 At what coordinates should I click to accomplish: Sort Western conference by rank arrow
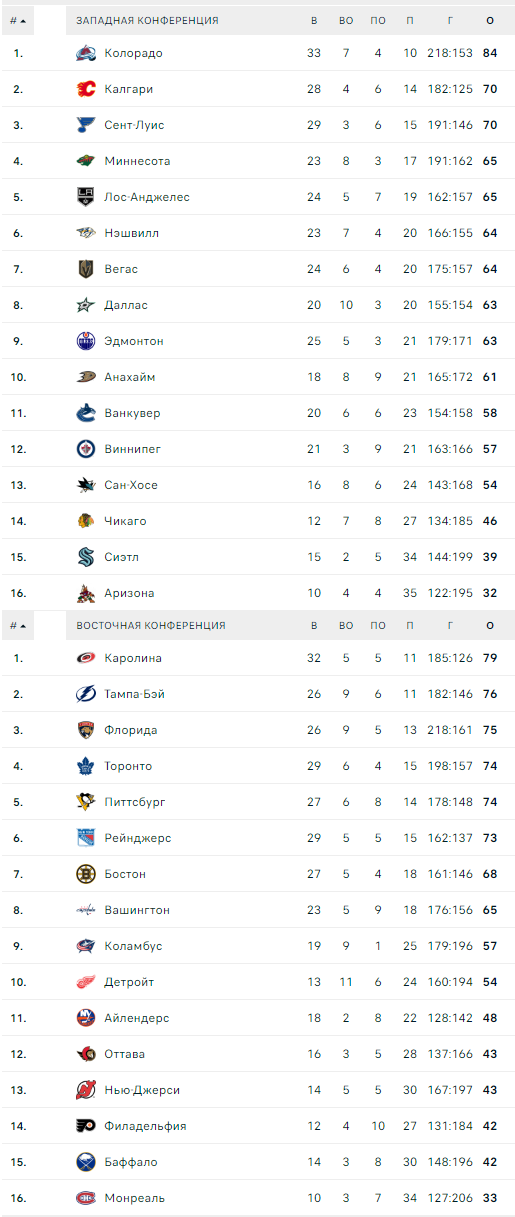tap(23, 20)
